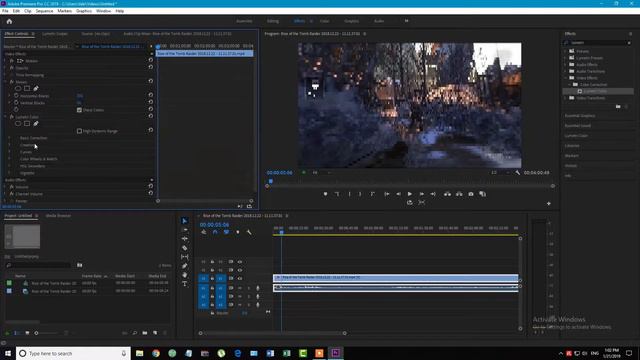
Task: Open the Program monitor Button Editor plus
Action: pyautogui.click(x=549, y=203)
